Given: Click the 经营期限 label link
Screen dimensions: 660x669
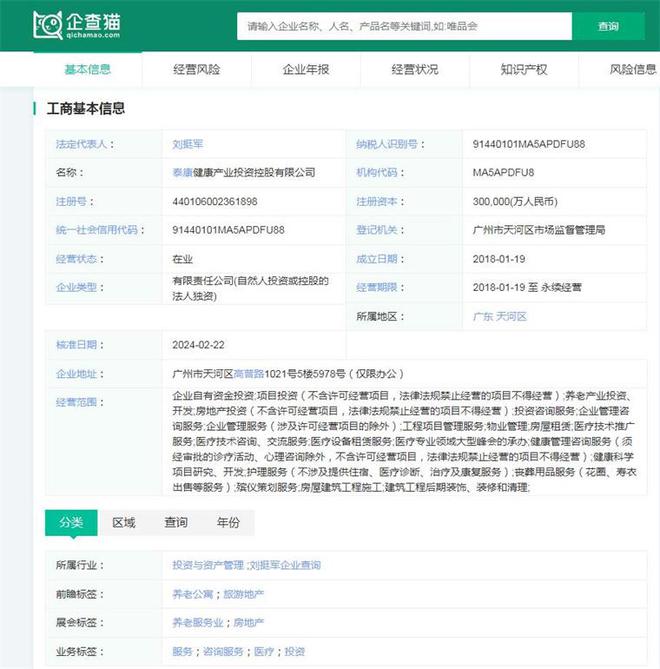Looking at the screenshot, I should [x=377, y=287].
